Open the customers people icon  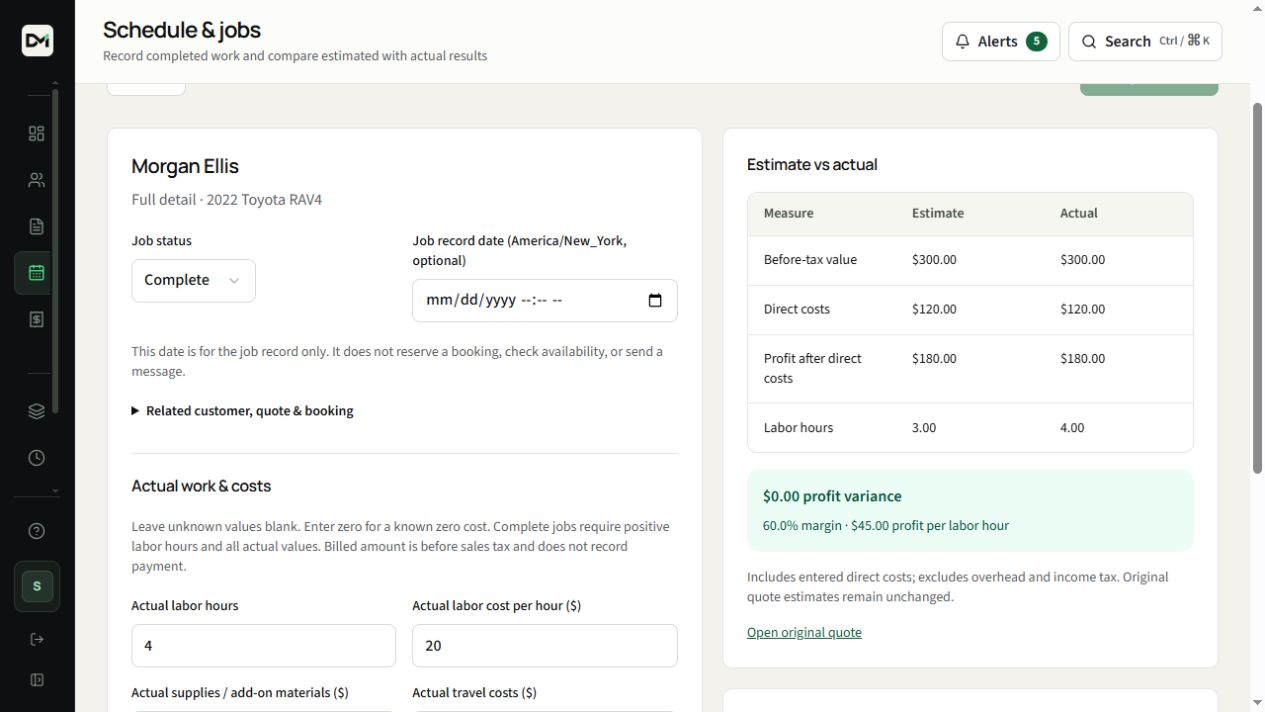[37, 180]
